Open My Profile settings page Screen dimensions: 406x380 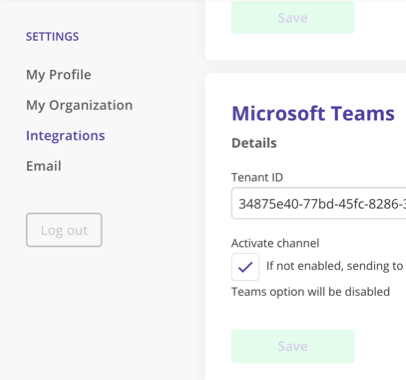click(x=59, y=75)
